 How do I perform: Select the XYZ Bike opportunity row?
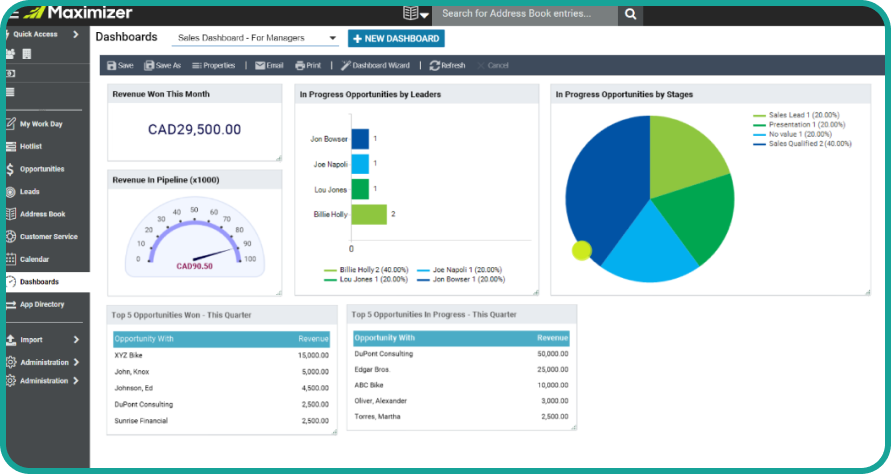[x=222, y=355]
